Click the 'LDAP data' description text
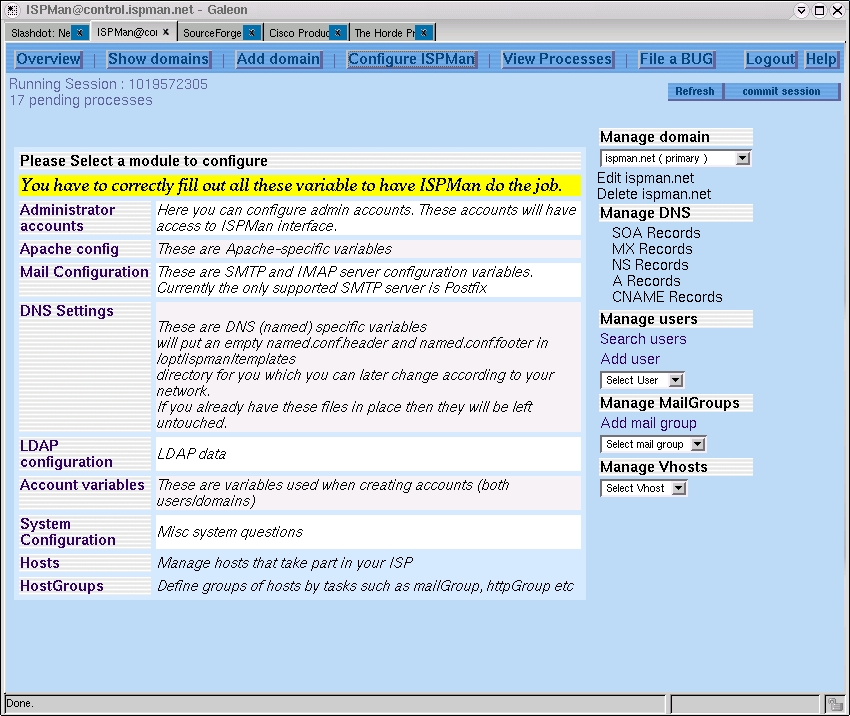 pyautogui.click(x=192, y=454)
